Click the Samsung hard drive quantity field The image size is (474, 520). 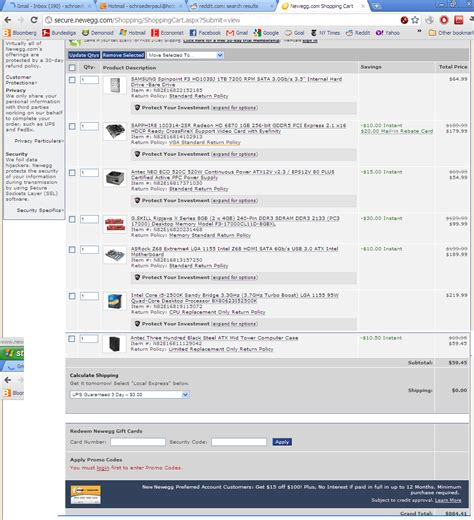click(89, 80)
